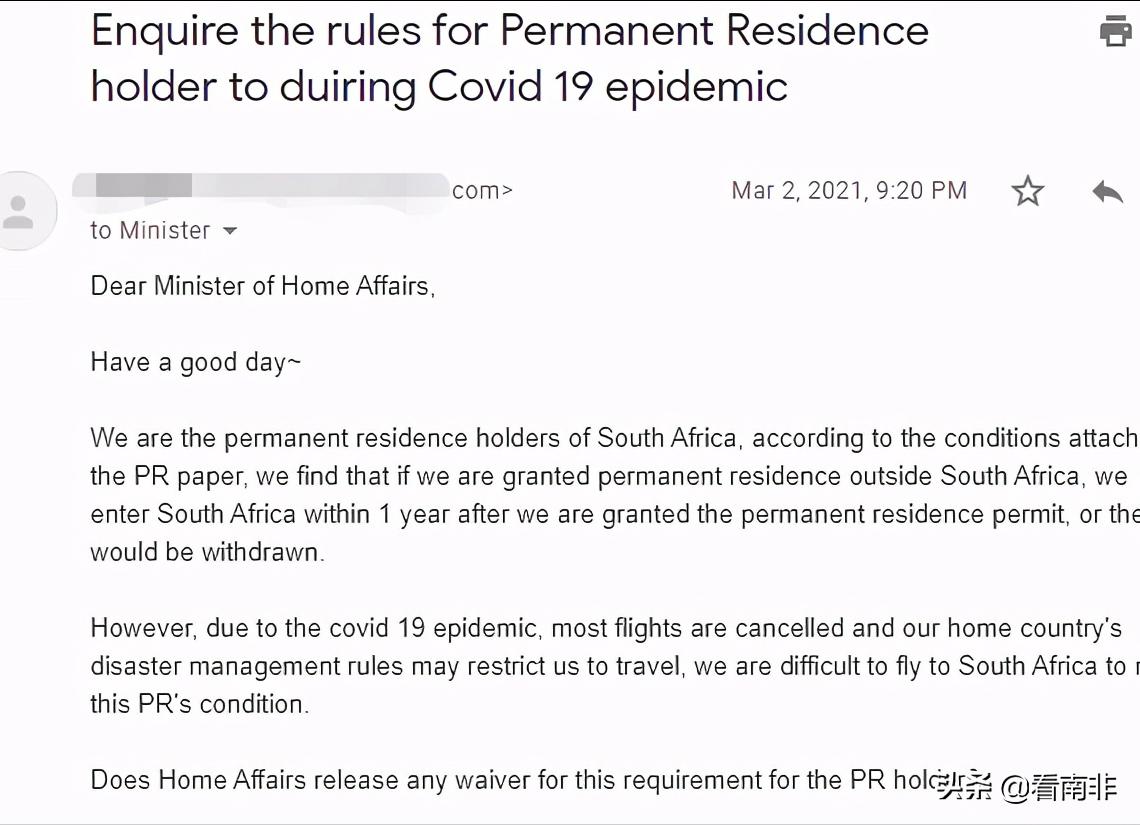Star this email message

[x=1027, y=190]
